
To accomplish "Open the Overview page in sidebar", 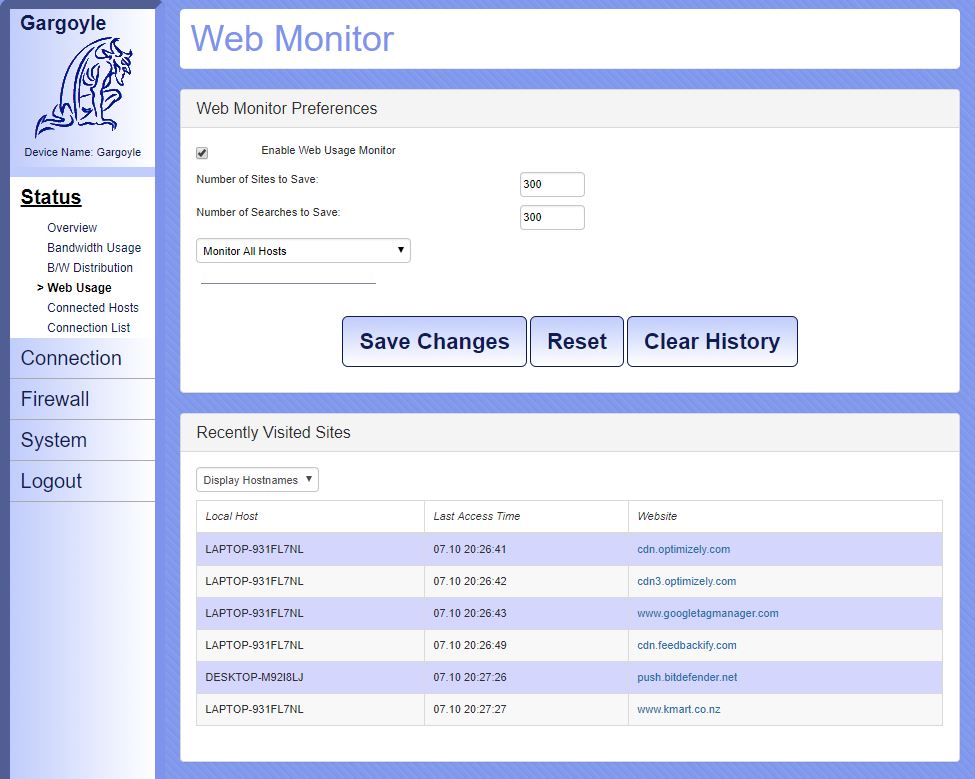I will pos(72,228).
